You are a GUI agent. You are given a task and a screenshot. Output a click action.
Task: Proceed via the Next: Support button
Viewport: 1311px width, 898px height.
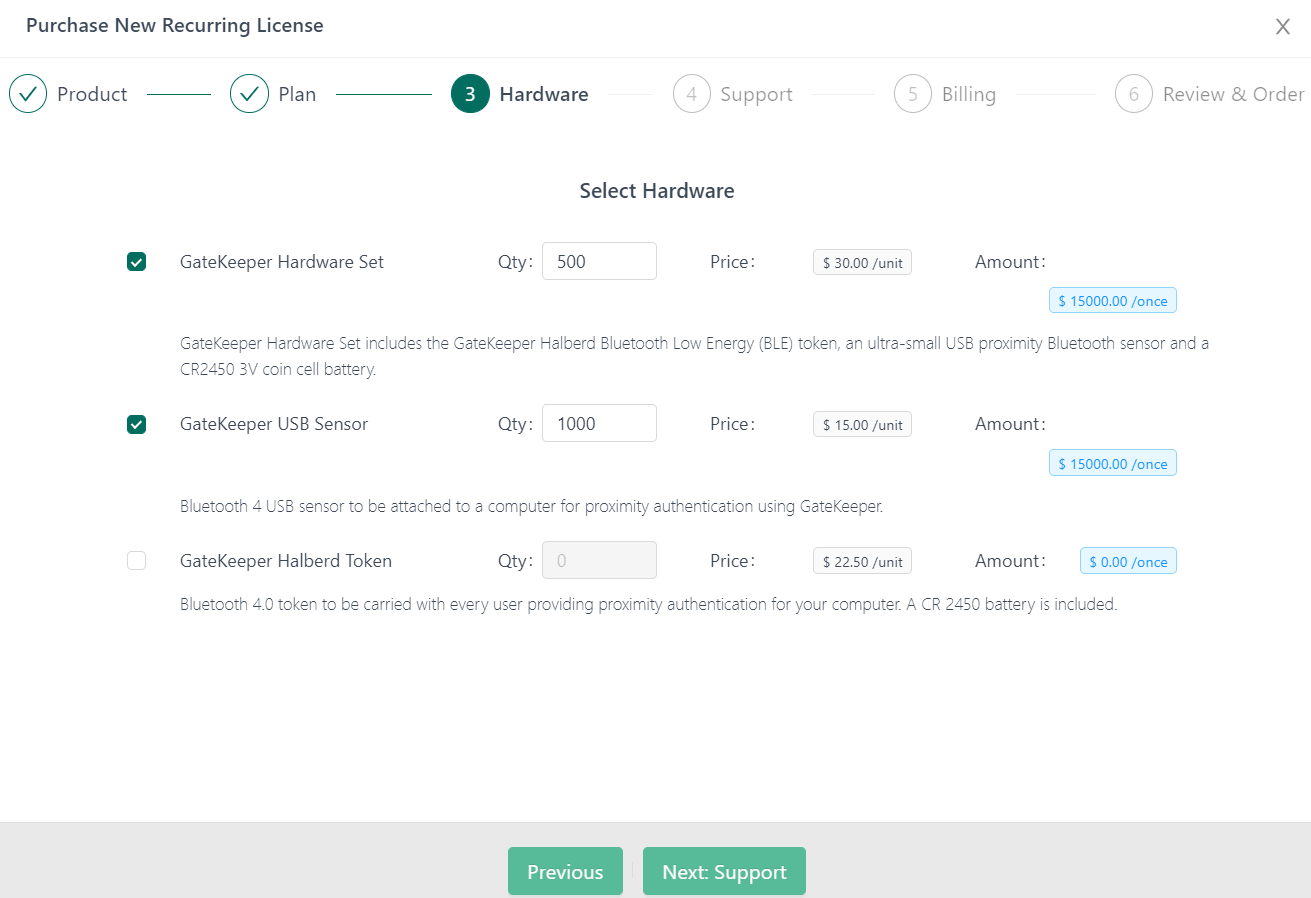[x=724, y=871]
